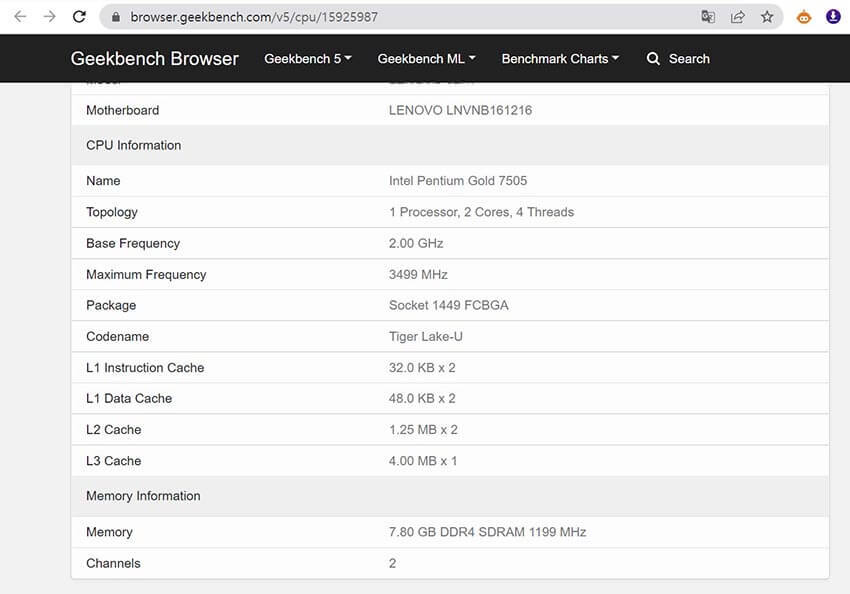Select the 1.25 MB x 2 value

click(423, 430)
